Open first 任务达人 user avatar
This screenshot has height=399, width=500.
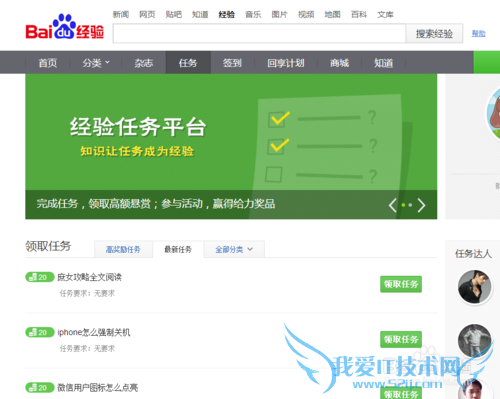[x=475, y=287]
